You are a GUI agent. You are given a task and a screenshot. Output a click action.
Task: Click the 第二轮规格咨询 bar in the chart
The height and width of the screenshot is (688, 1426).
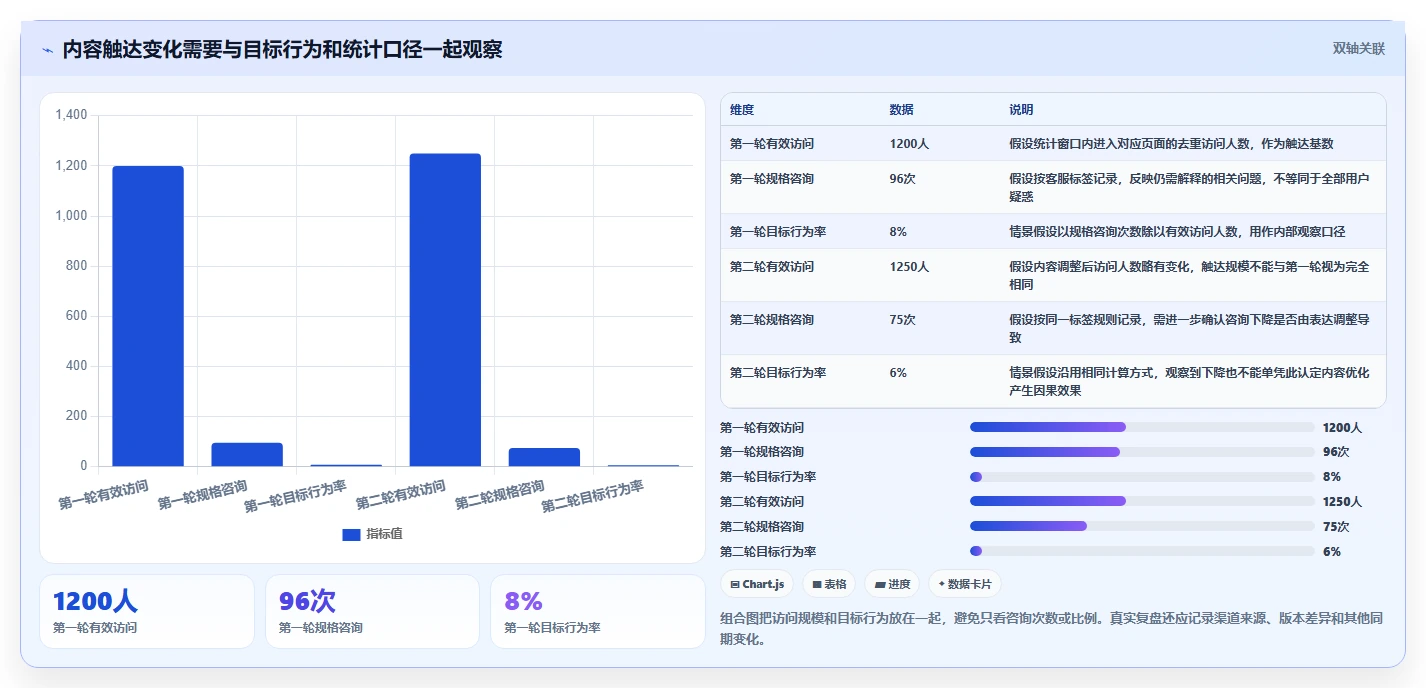click(x=544, y=457)
